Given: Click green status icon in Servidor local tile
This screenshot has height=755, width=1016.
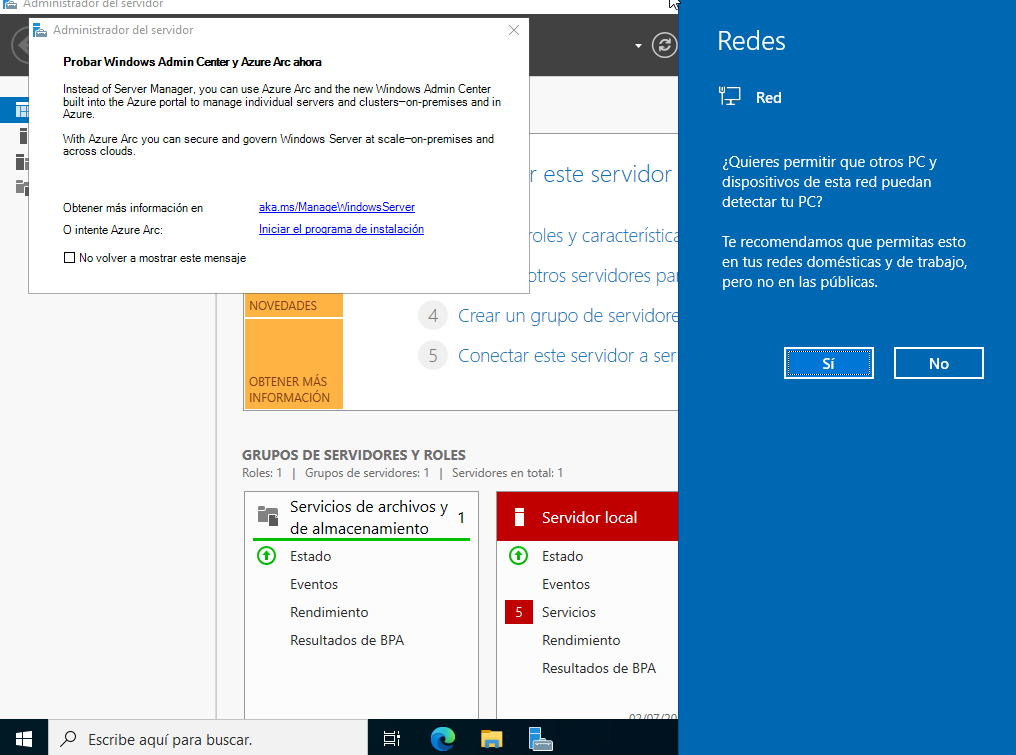Looking at the screenshot, I should coord(518,555).
